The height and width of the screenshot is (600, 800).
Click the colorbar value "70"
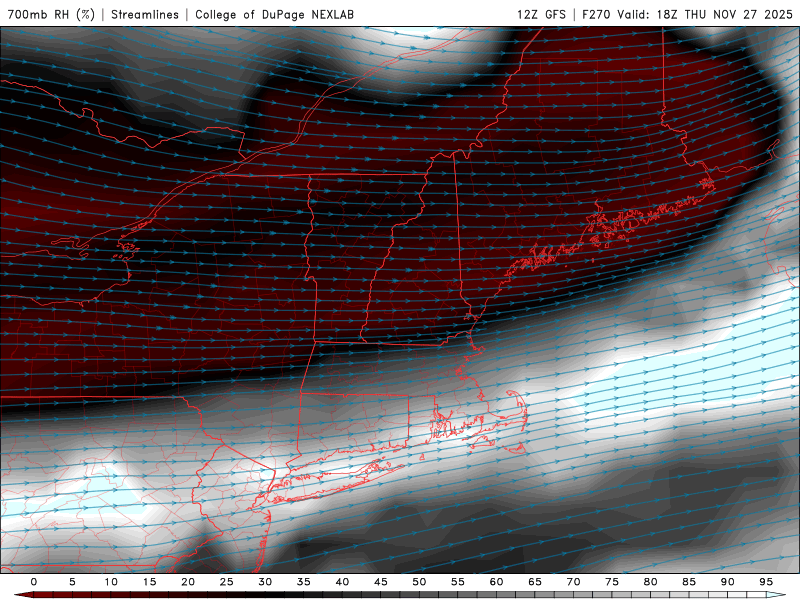tap(573, 582)
